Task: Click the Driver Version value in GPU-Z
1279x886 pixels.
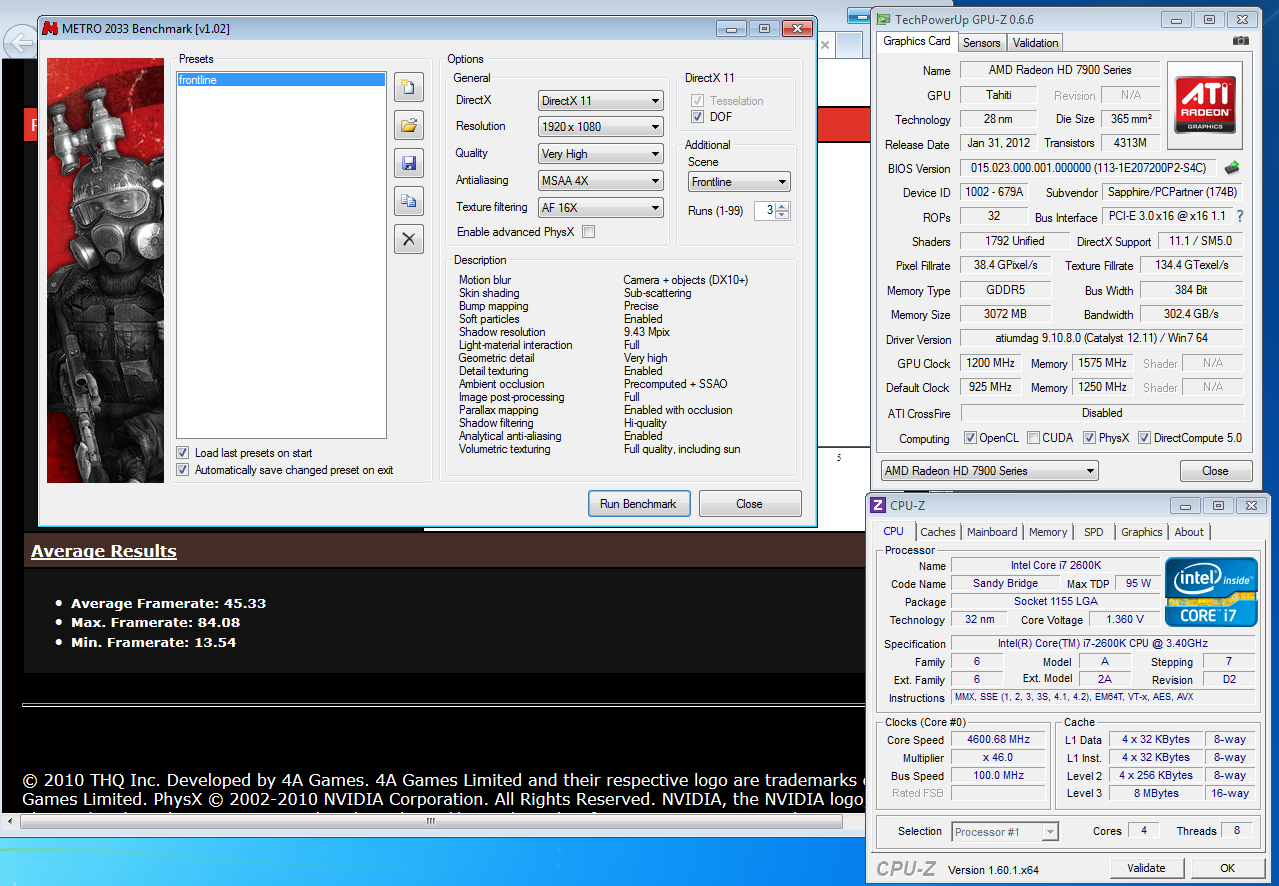Action: click(1102, 339)
